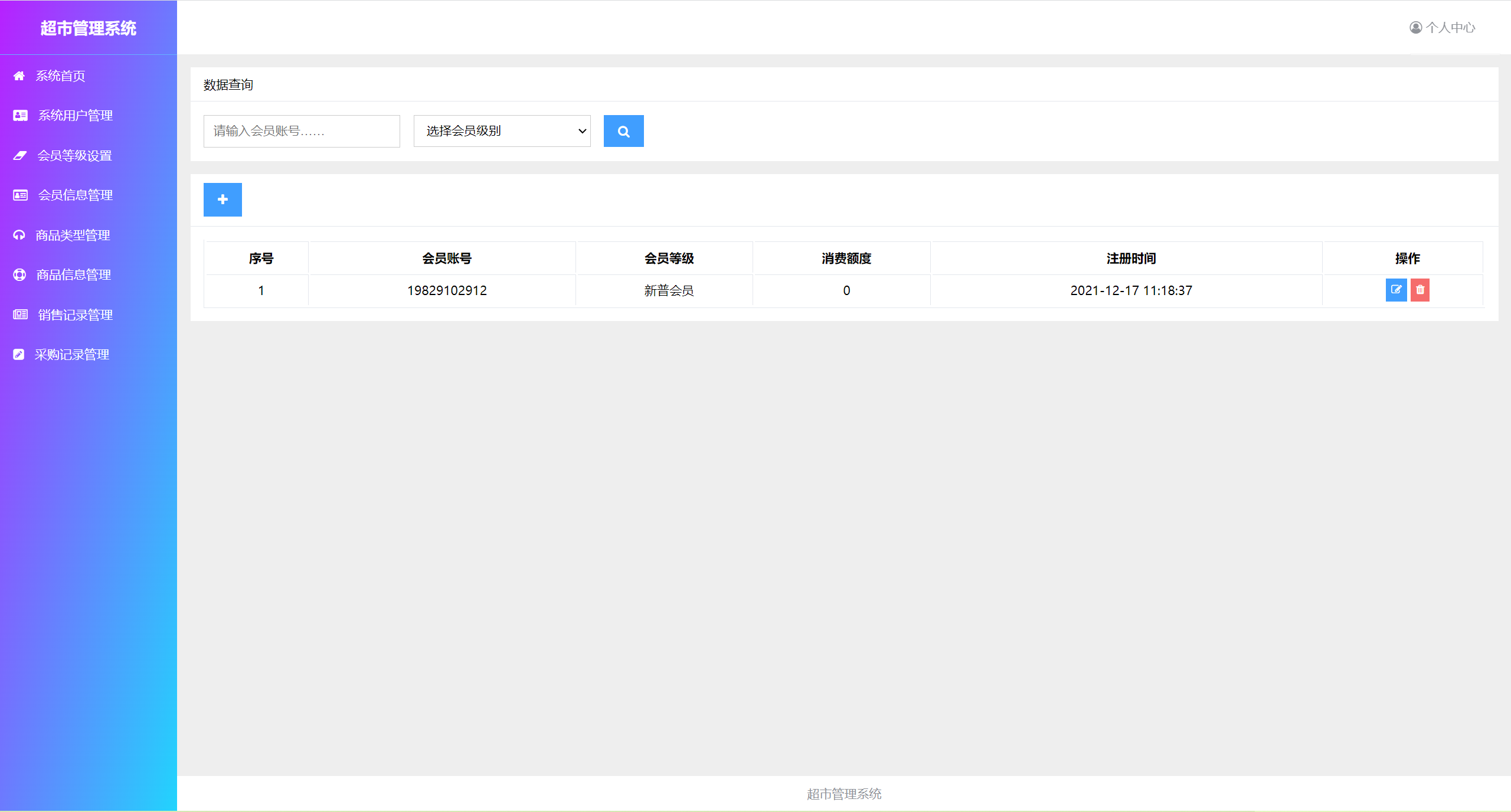Click the 会员账号 column header
The height and width of the screenshot is (812, 1511).
click(x=447, y=258)
